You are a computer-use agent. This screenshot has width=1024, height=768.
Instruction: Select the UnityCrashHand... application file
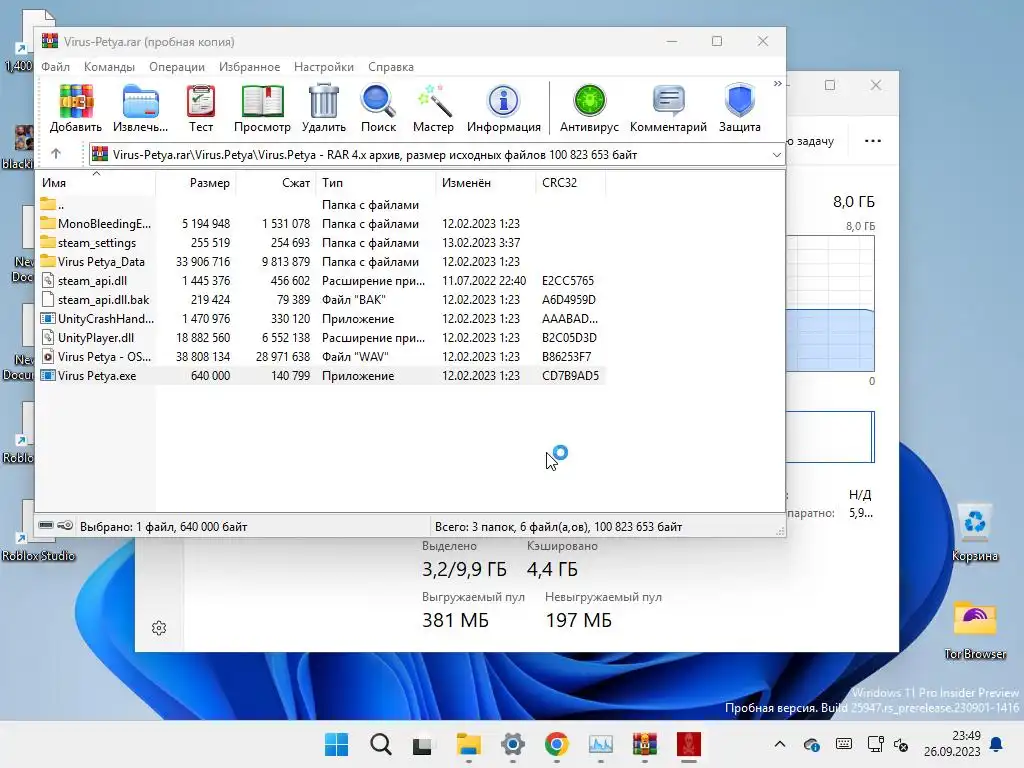[320, 318]
